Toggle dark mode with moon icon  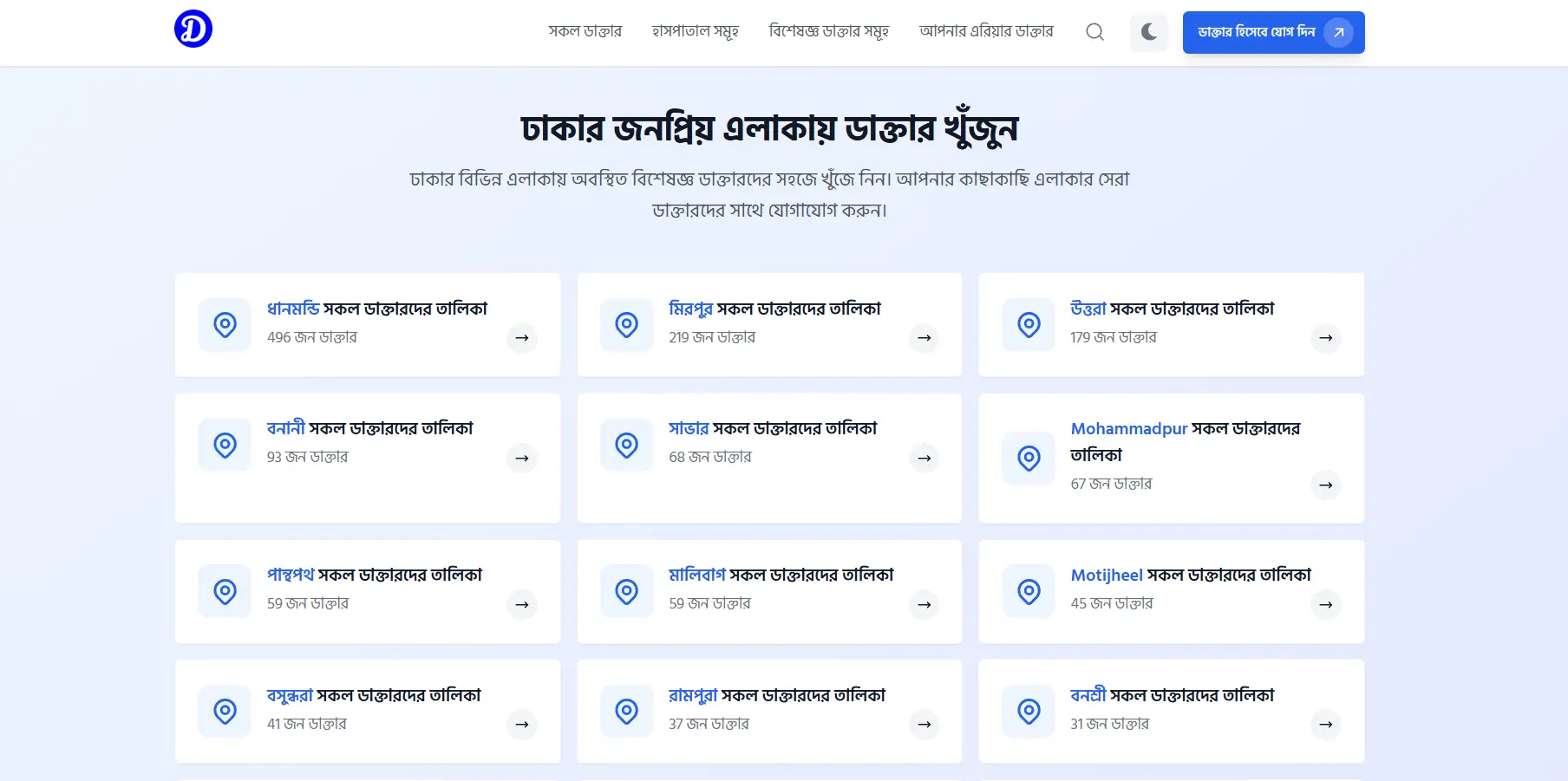pyautogui.click(x=1149, y=32)
